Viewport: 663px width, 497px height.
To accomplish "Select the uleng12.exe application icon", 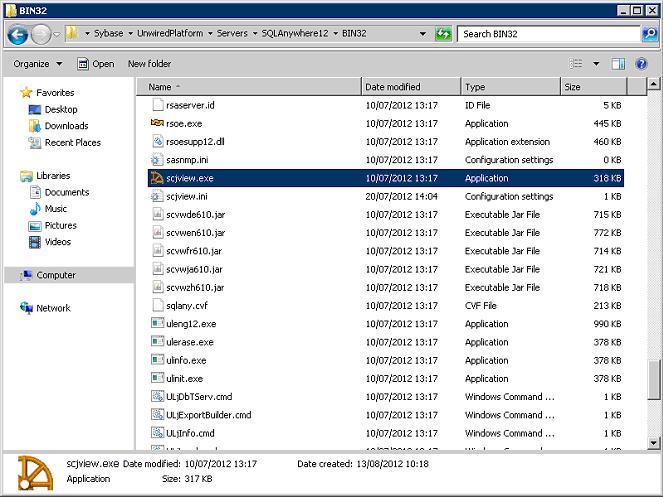I will coord(157,324).
